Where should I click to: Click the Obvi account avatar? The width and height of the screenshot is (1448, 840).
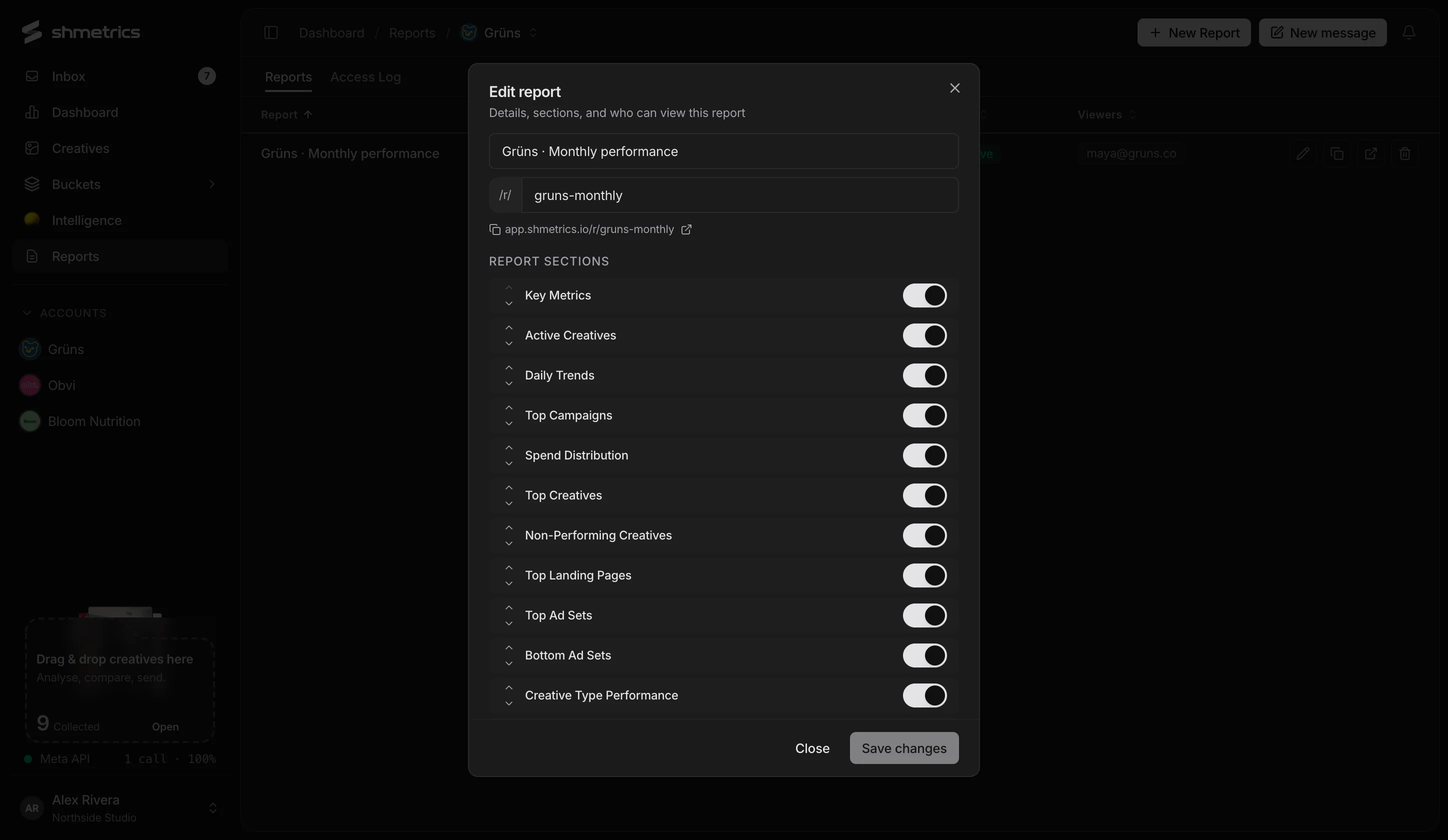click(30, 385)
